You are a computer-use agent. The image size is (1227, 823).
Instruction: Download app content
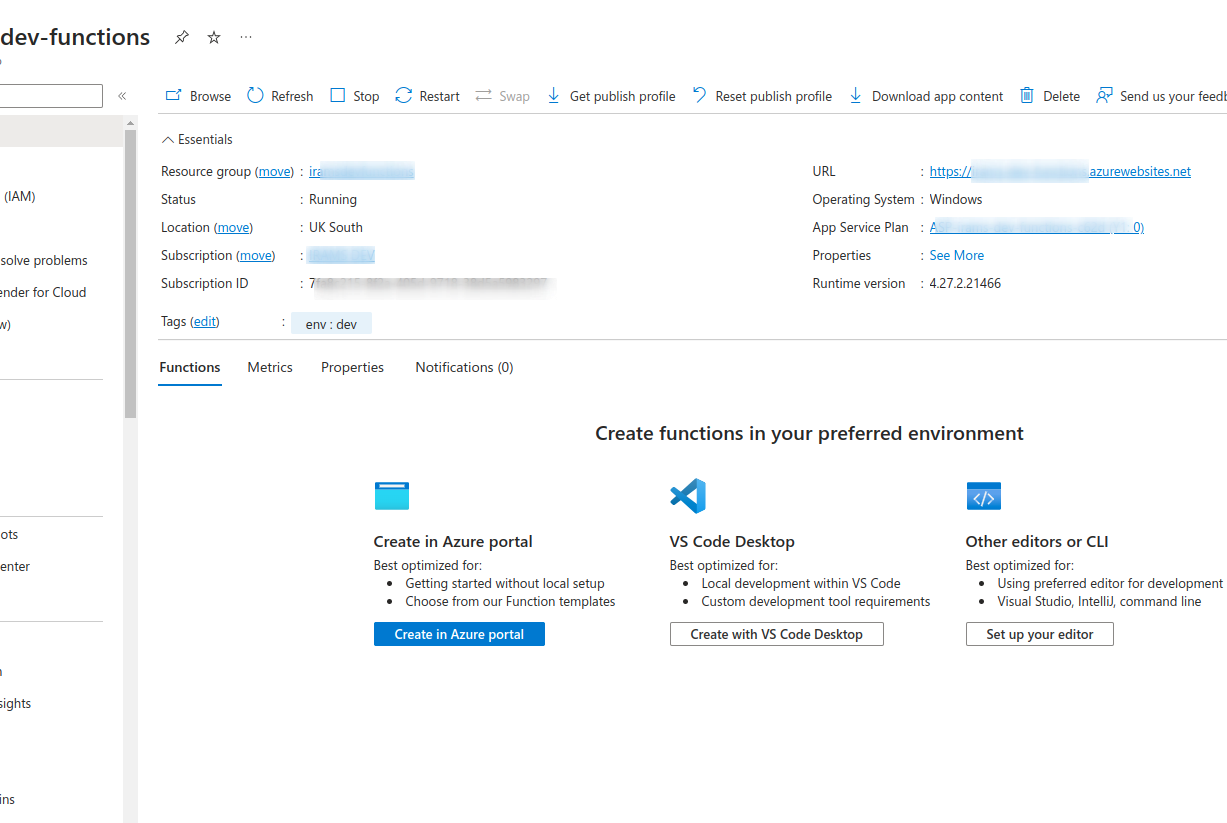pos(926,96)
